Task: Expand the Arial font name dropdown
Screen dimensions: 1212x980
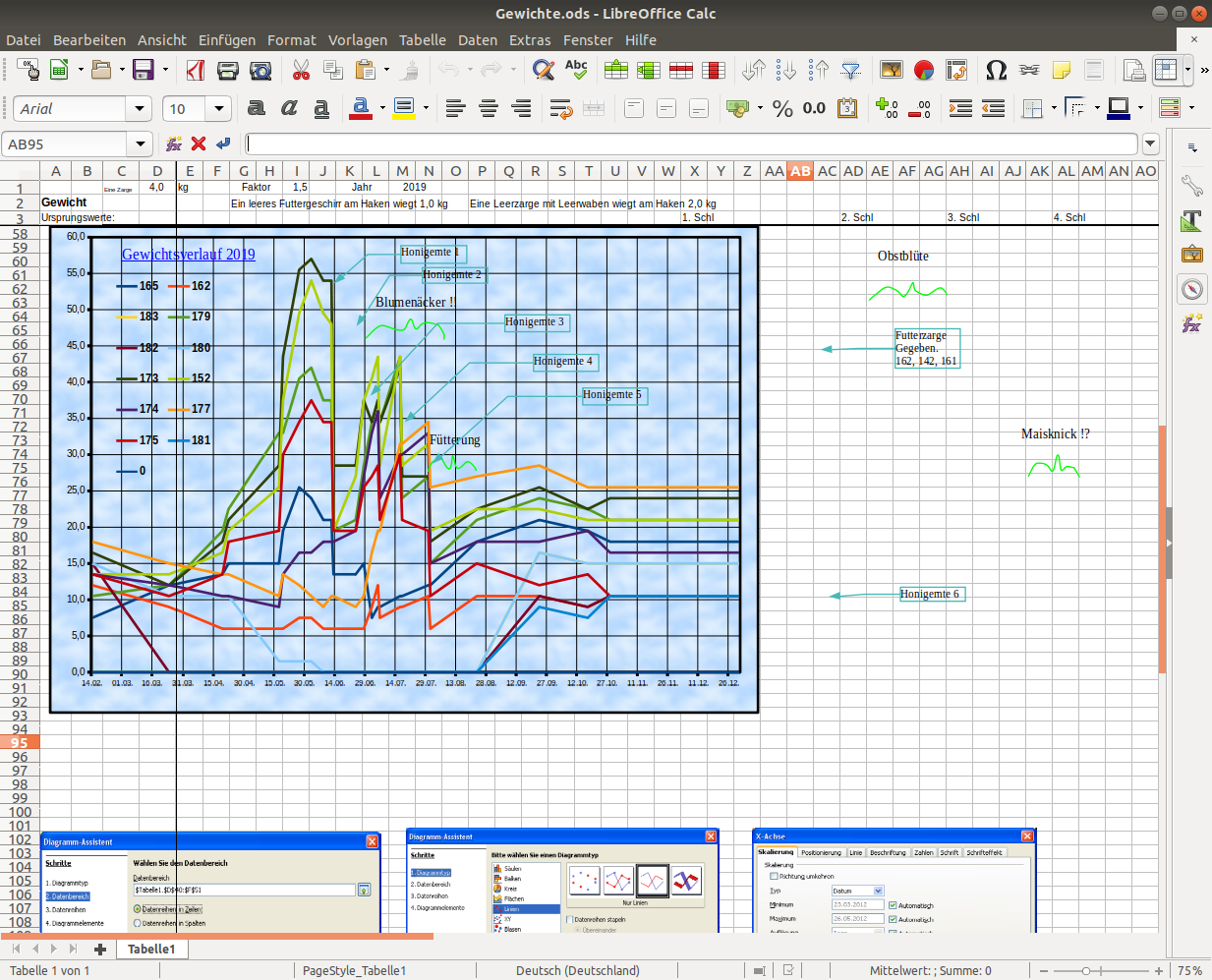Action: [x=140, y=108]
